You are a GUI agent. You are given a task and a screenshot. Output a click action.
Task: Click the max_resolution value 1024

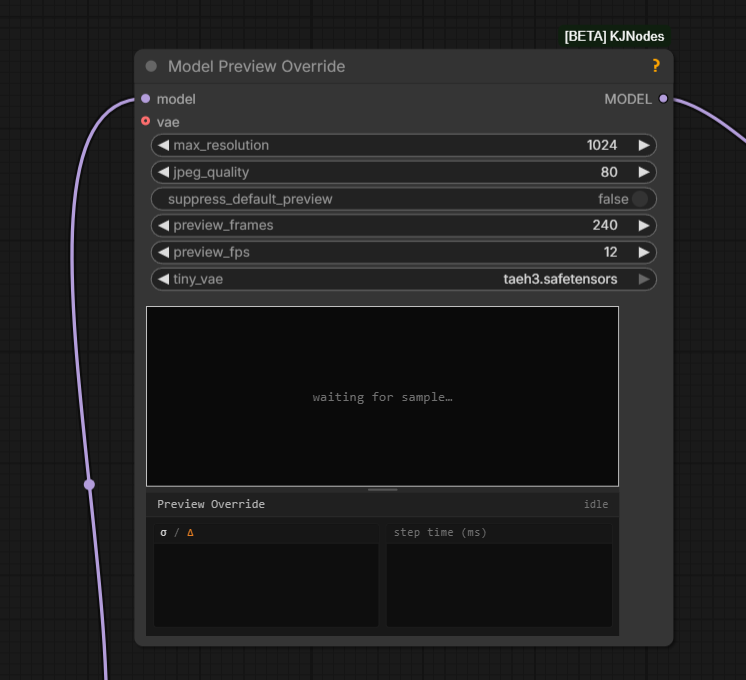[x=602, y=145]
